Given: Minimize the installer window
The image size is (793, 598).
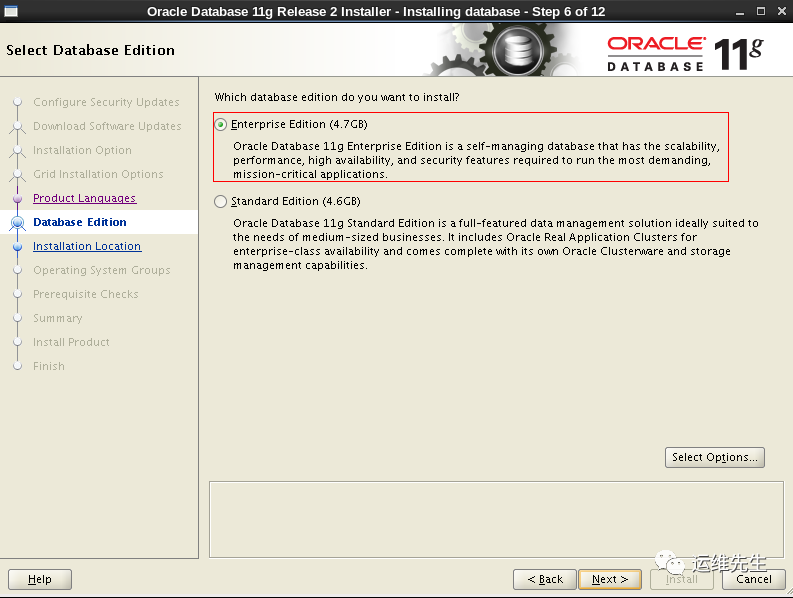Looking at the screenshot, I should point(740,11).
